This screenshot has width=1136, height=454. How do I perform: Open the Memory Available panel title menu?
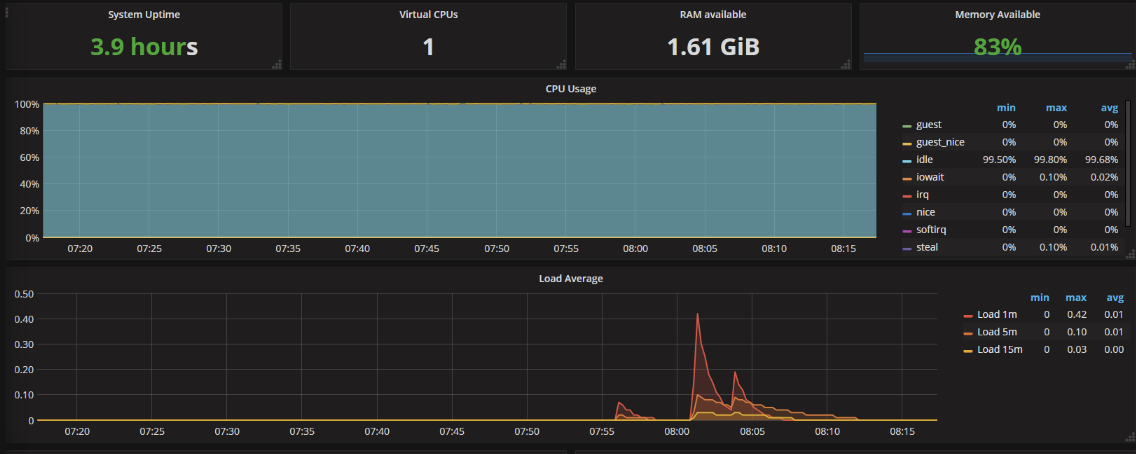(998, 14)
